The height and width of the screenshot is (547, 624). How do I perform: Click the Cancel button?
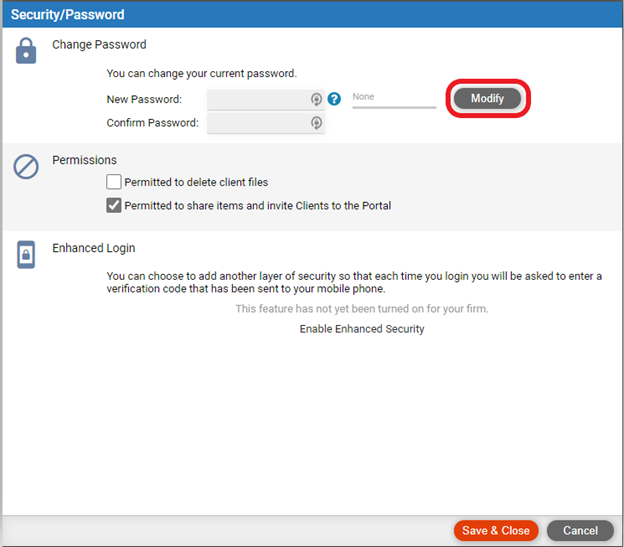(x=580, y=530)
